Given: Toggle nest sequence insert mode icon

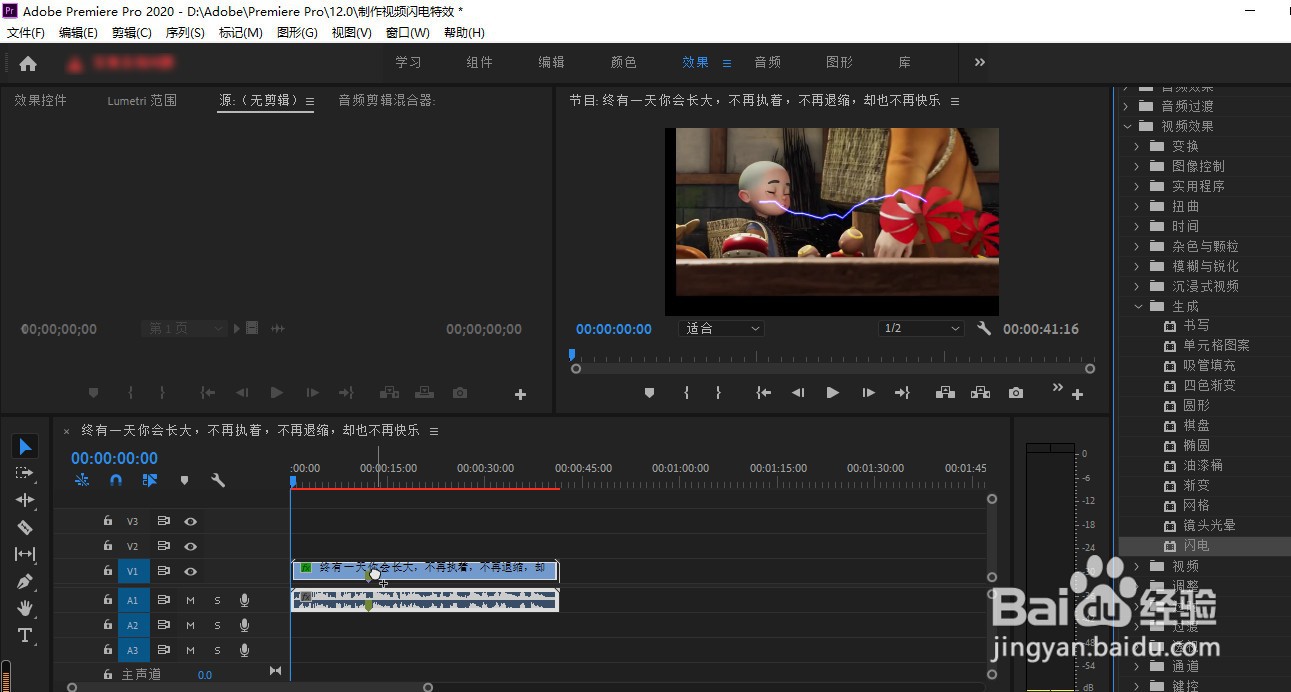Looking at the screenshot, I should tap(82, 480).
